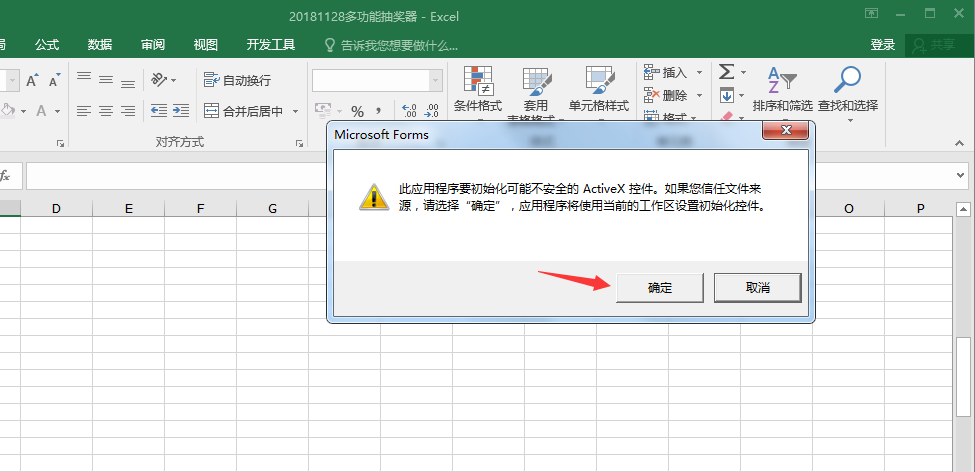Decrease font size with the smaller A icon
Viewport: 975px width, 472px height.
pos(55,80)
